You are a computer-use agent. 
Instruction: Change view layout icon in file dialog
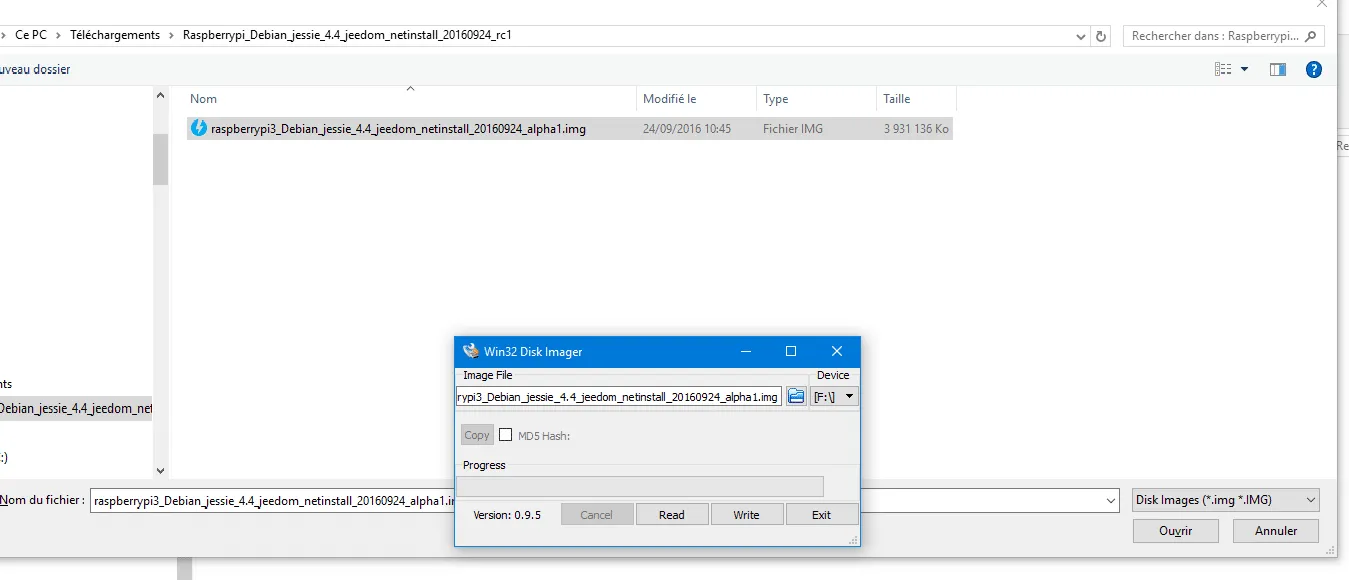[1223, 69]
